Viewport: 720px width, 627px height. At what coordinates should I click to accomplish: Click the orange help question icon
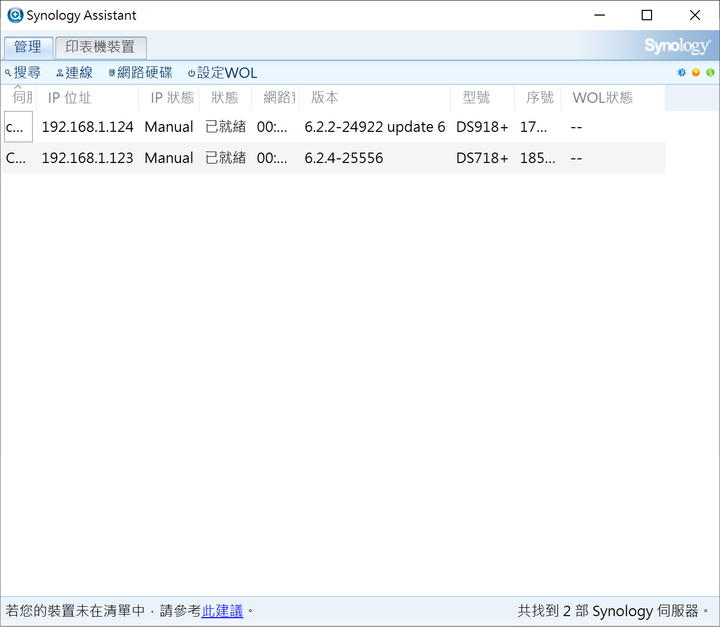[696, 73]
